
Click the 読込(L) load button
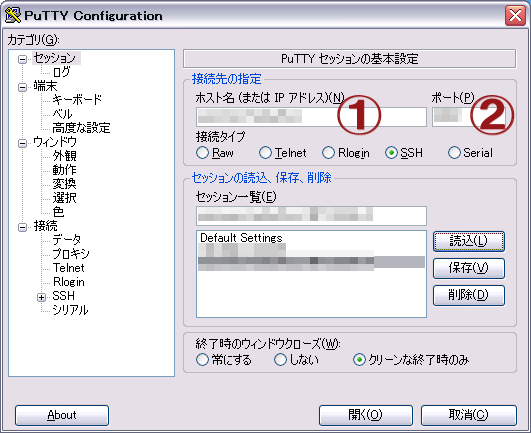[469, 241]
